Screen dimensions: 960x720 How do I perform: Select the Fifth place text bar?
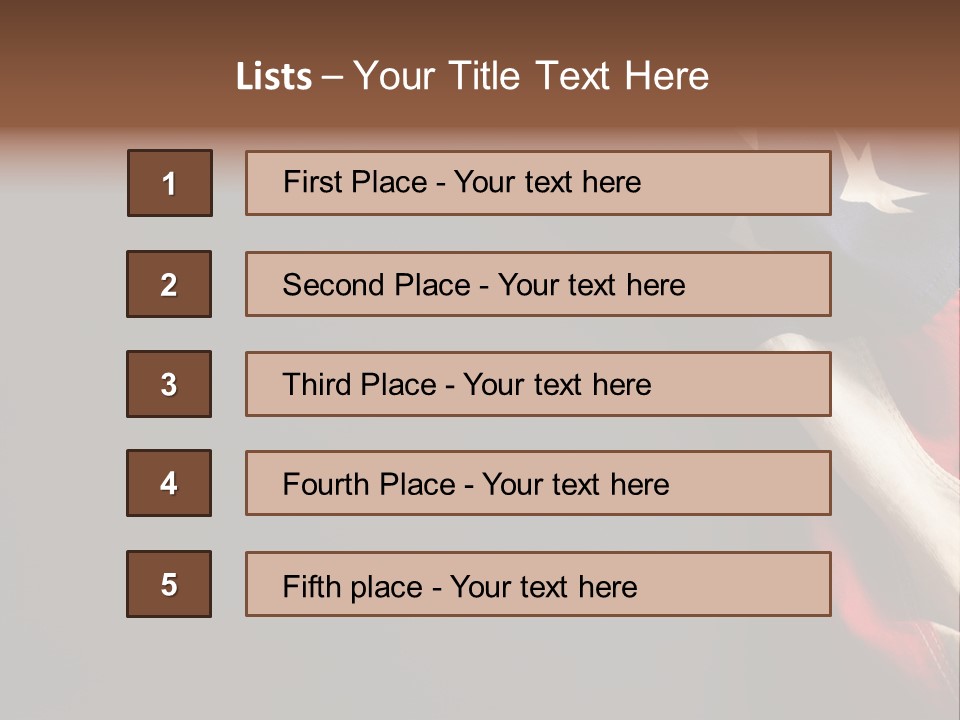click(x=538, y=584)
